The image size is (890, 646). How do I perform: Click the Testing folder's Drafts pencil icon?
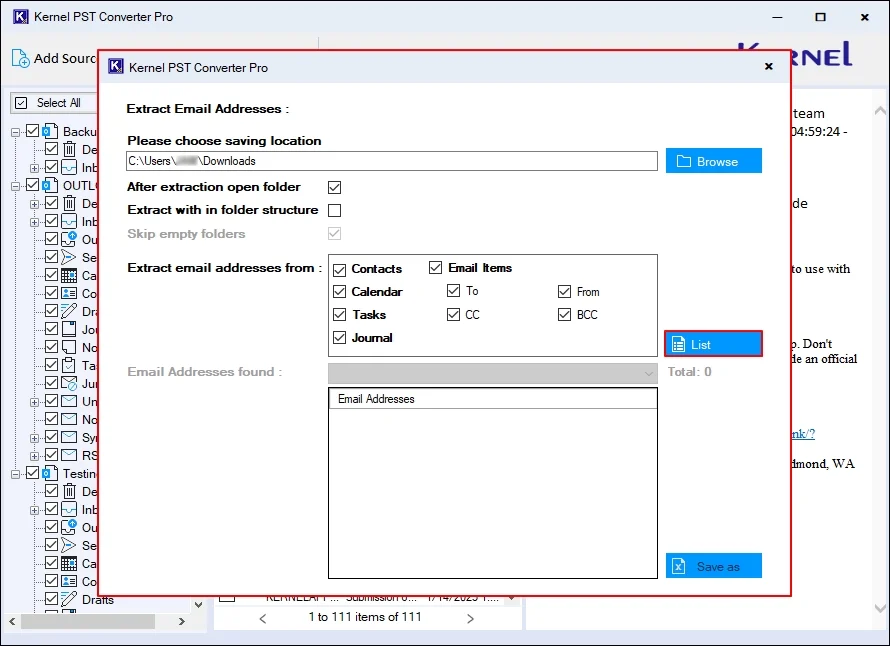click(x=69, y=599)
